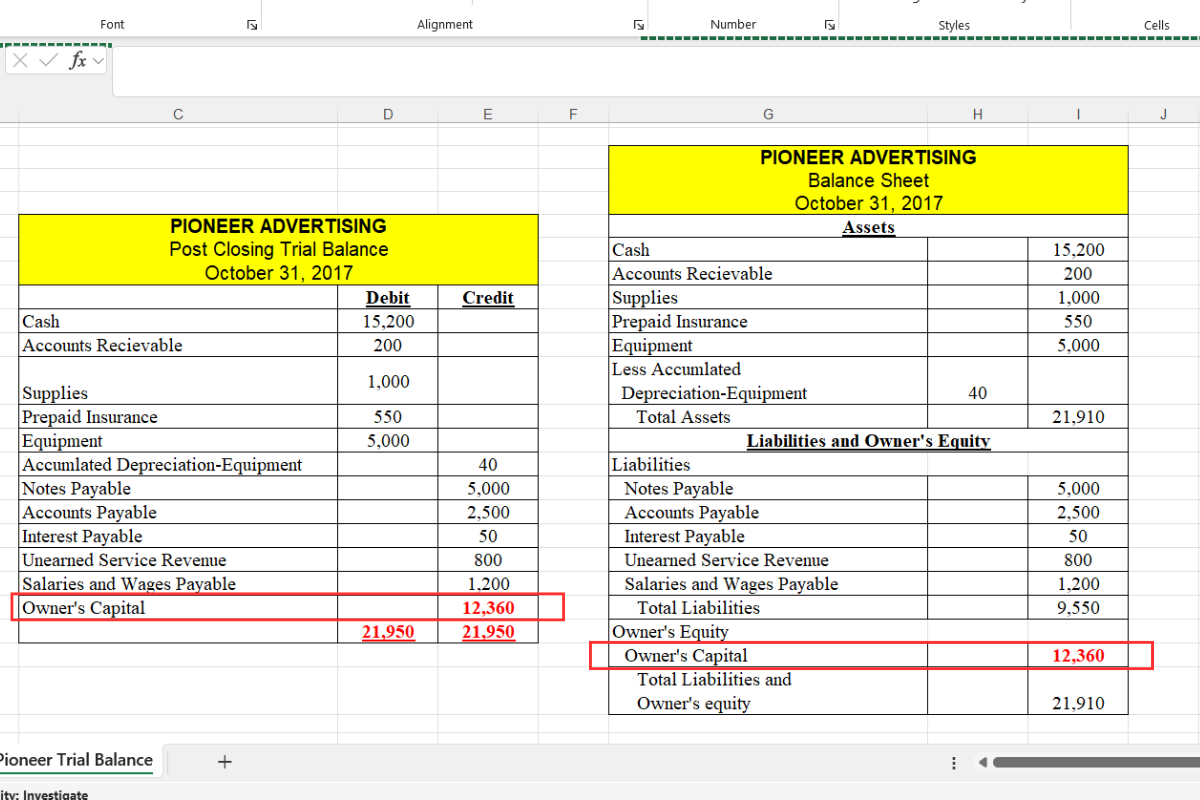Click the Credit column heading cell
1200x800 pixels.
pos(488,297)
